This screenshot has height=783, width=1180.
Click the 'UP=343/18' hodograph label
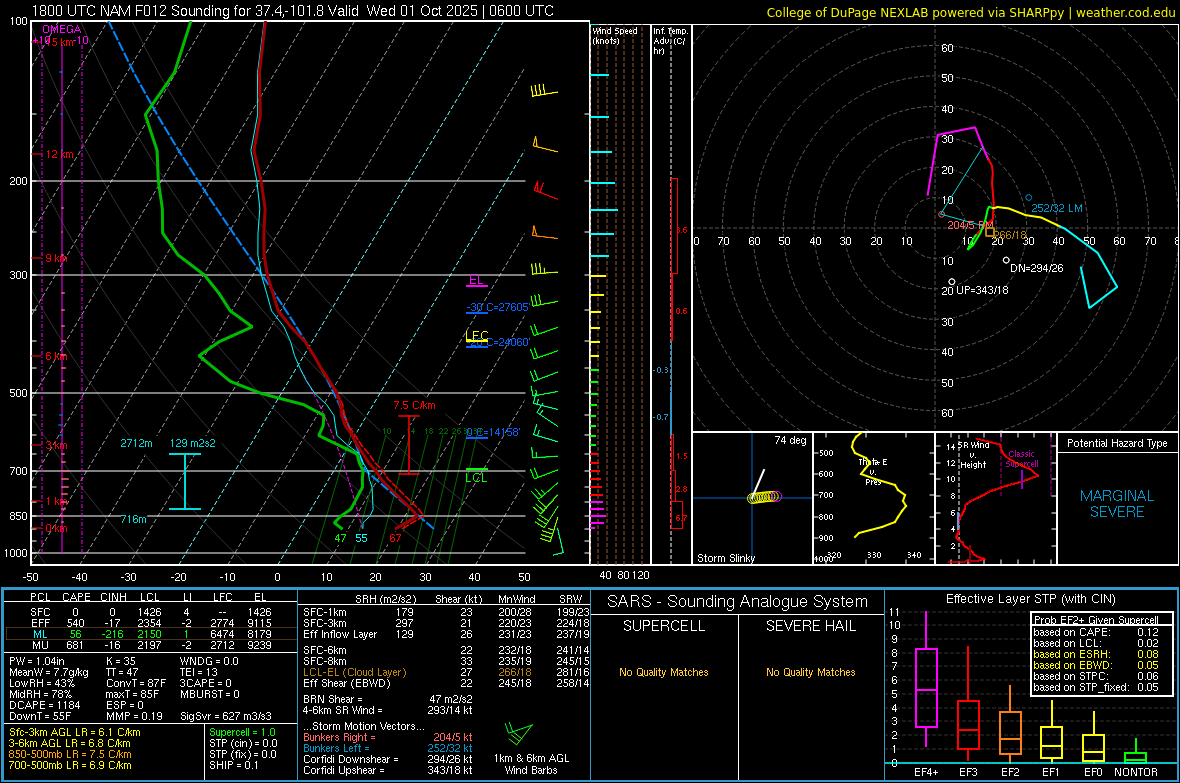982,290
